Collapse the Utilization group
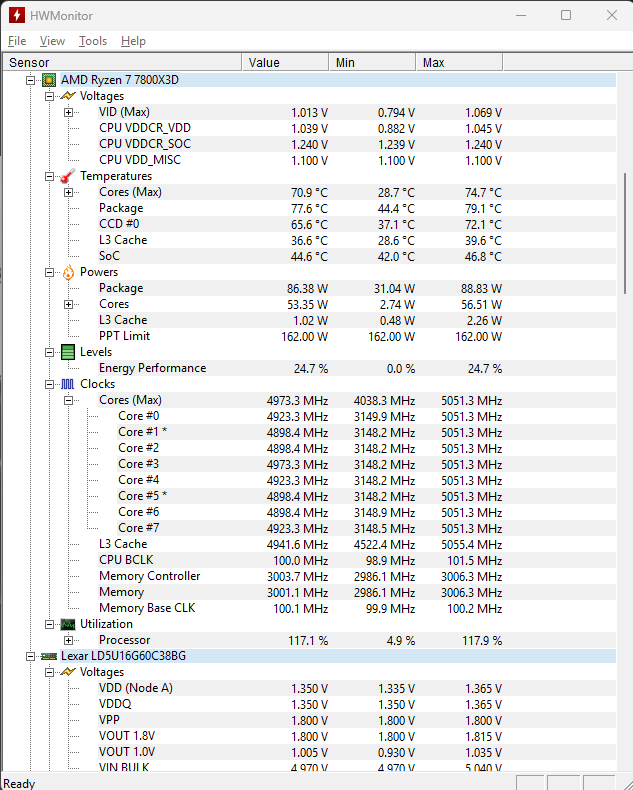The width and height of the screenshot is (633, 790). (x=49, y=624)
